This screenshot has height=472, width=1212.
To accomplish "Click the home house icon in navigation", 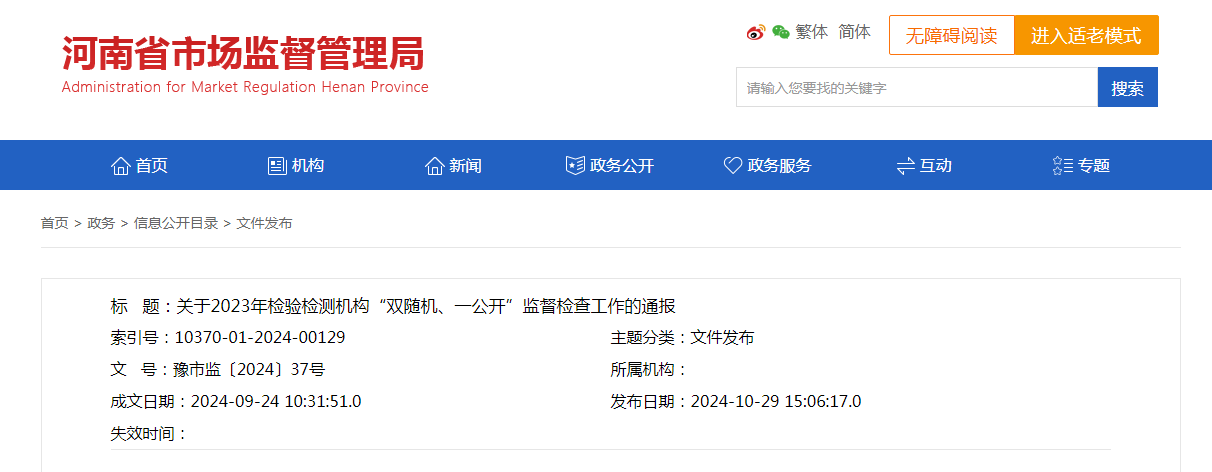I will point(121,166).
